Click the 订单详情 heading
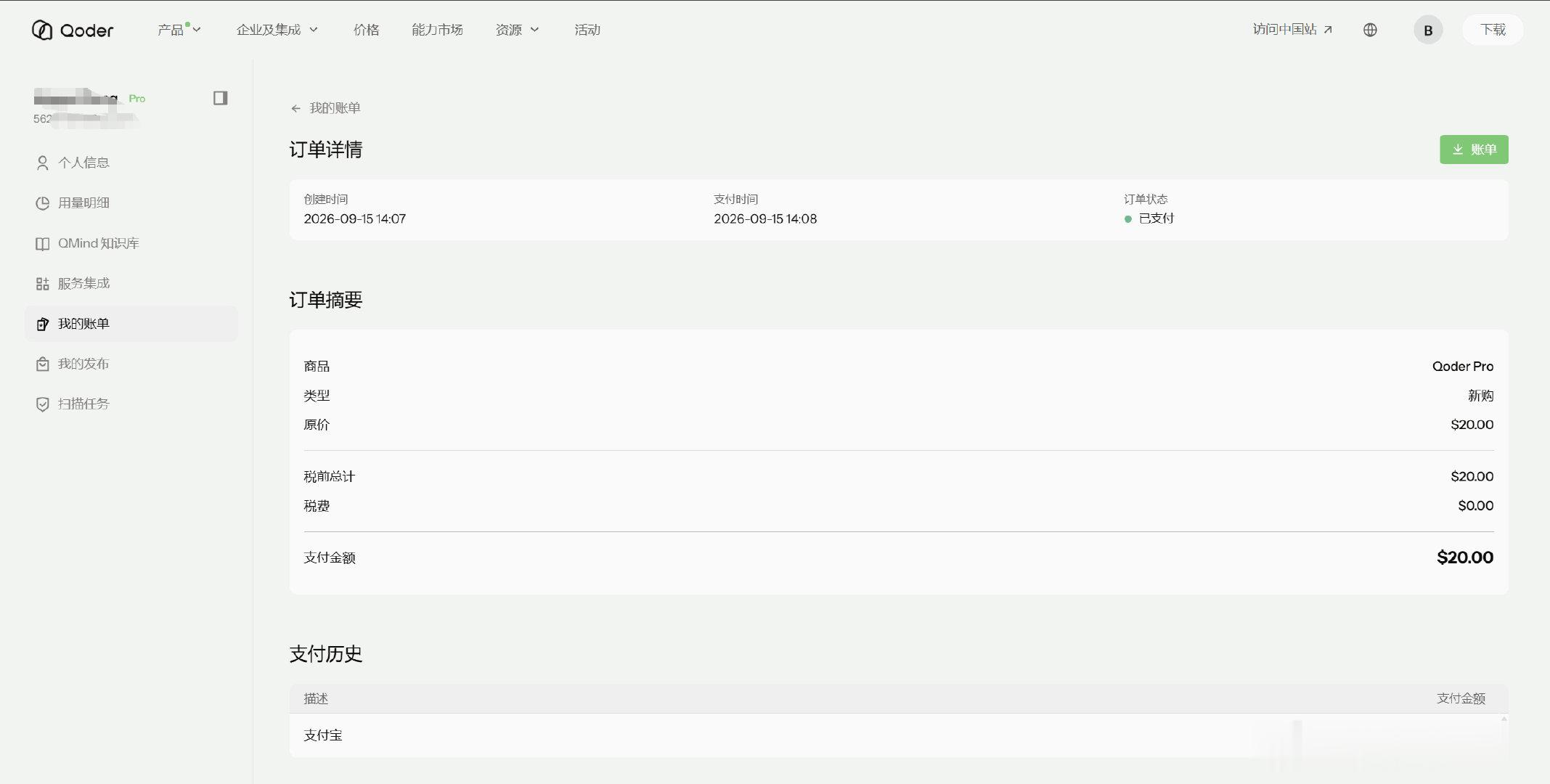Screen dimensions: 1550x784 [326, 150]
